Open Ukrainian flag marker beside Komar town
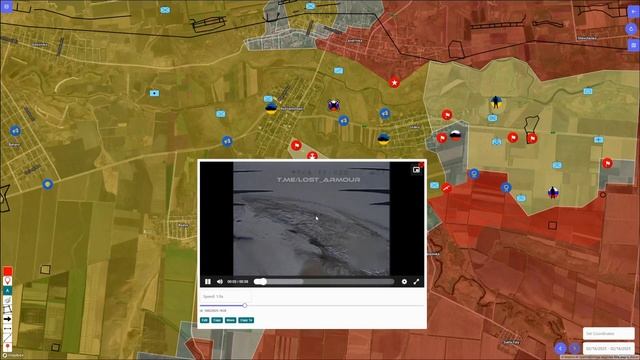The height and width of the screenshot is (360, 640). [x=271, y=109]
